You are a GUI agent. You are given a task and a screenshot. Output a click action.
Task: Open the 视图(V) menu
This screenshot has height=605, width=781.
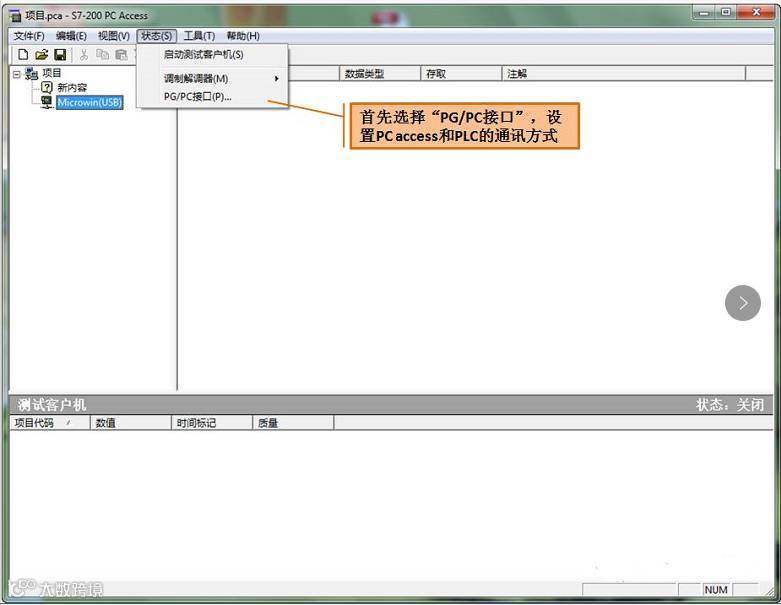(x=114, y=36)
